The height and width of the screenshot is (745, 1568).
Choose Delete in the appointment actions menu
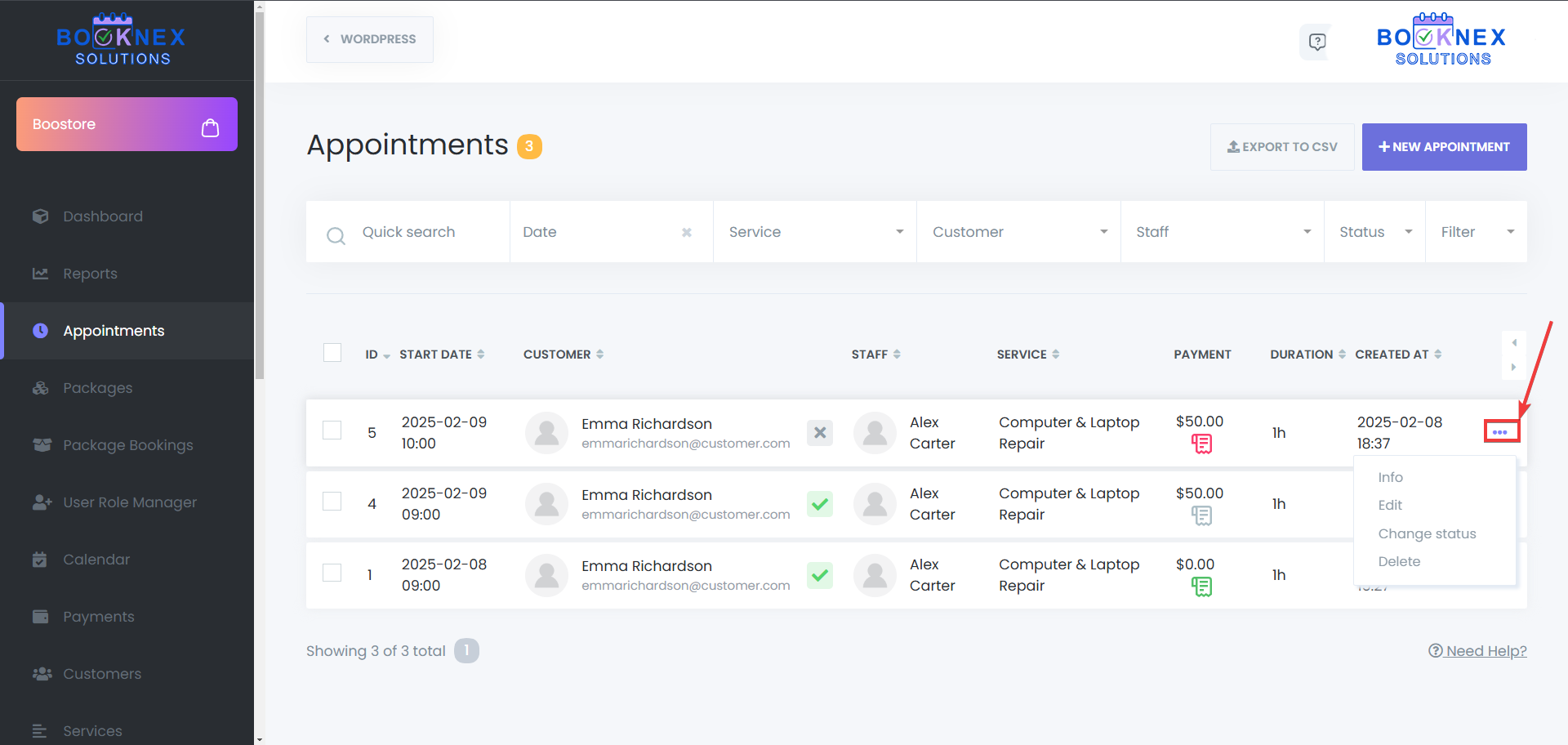point(1399,561)
